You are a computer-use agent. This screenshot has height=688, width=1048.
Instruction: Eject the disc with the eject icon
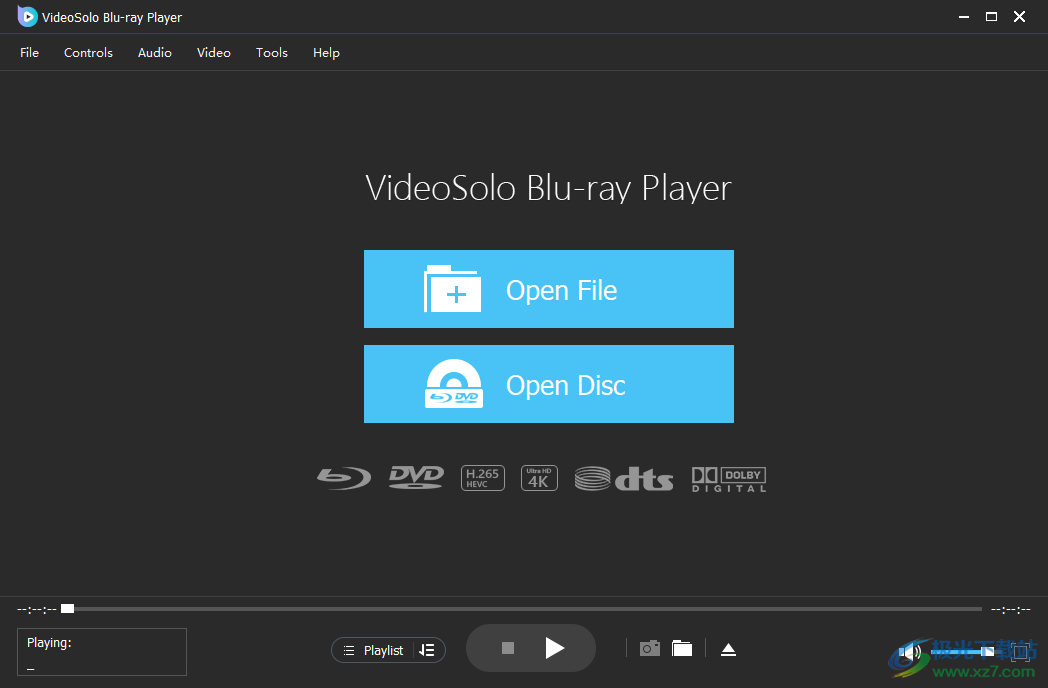[729, 649]
